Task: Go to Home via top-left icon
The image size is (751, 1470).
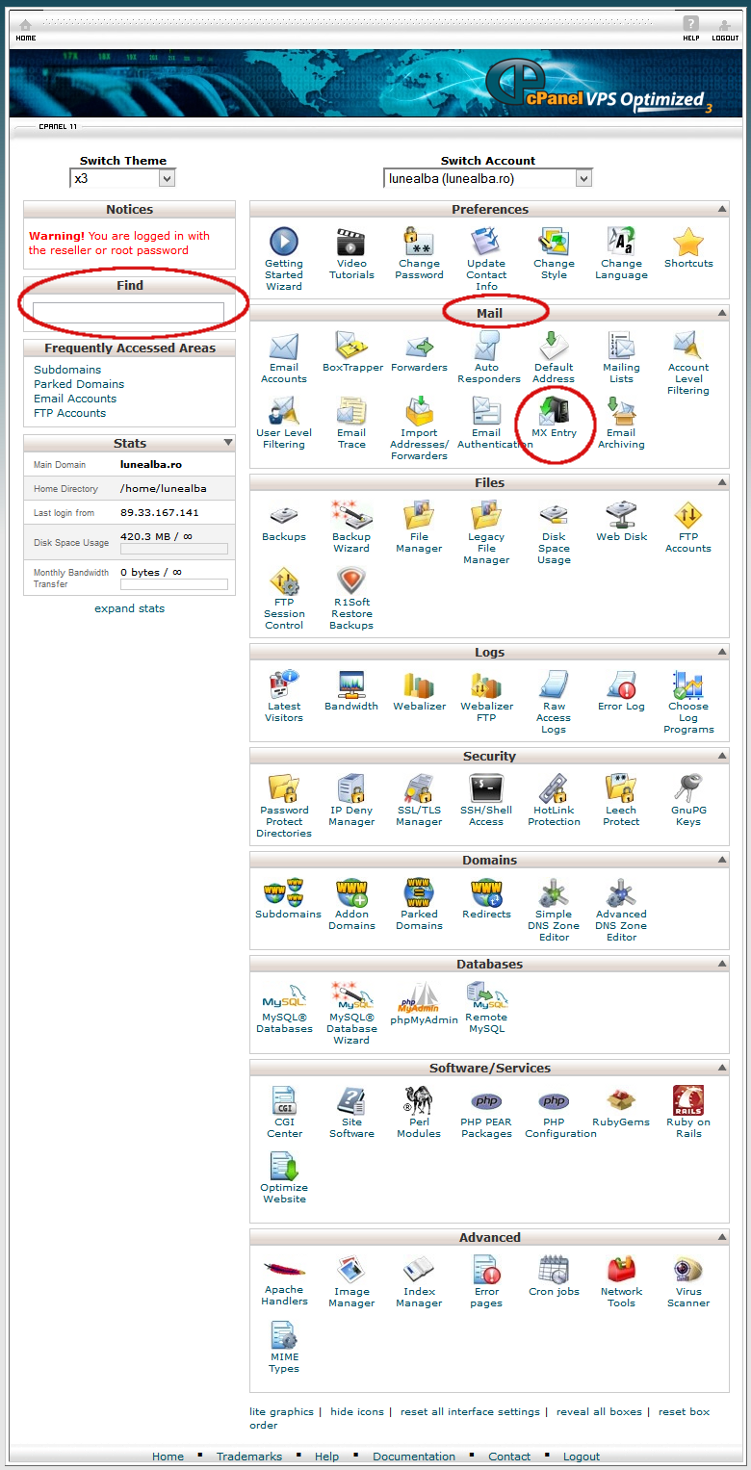Action: point(26,29)
